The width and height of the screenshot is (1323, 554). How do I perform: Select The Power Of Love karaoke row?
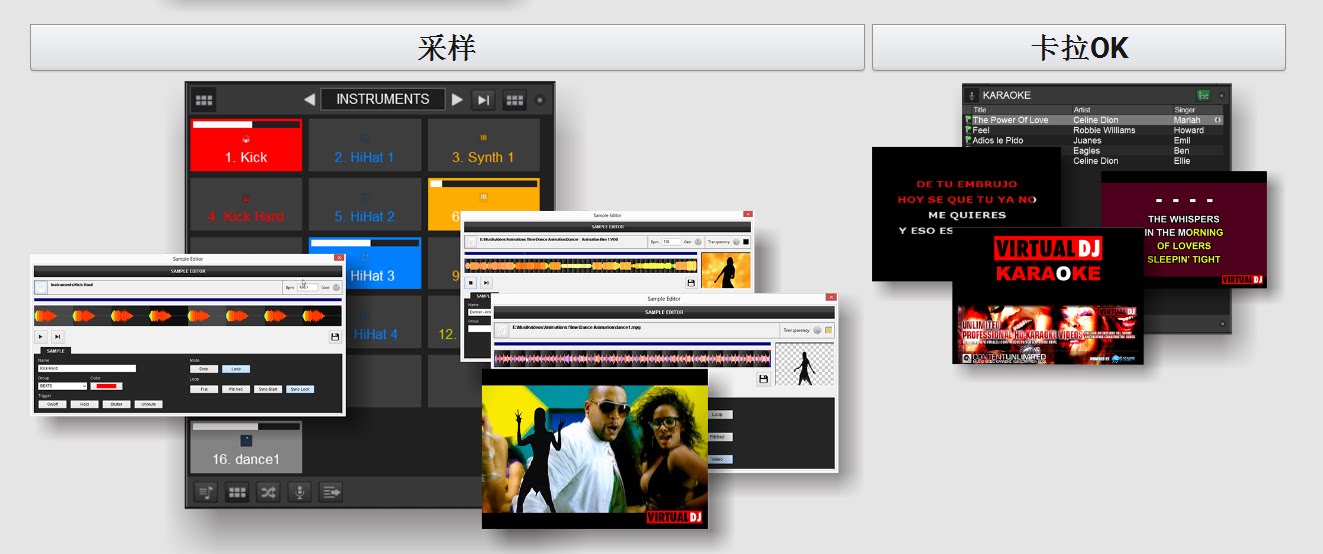pyautogui.click(x=1094, y=120)
